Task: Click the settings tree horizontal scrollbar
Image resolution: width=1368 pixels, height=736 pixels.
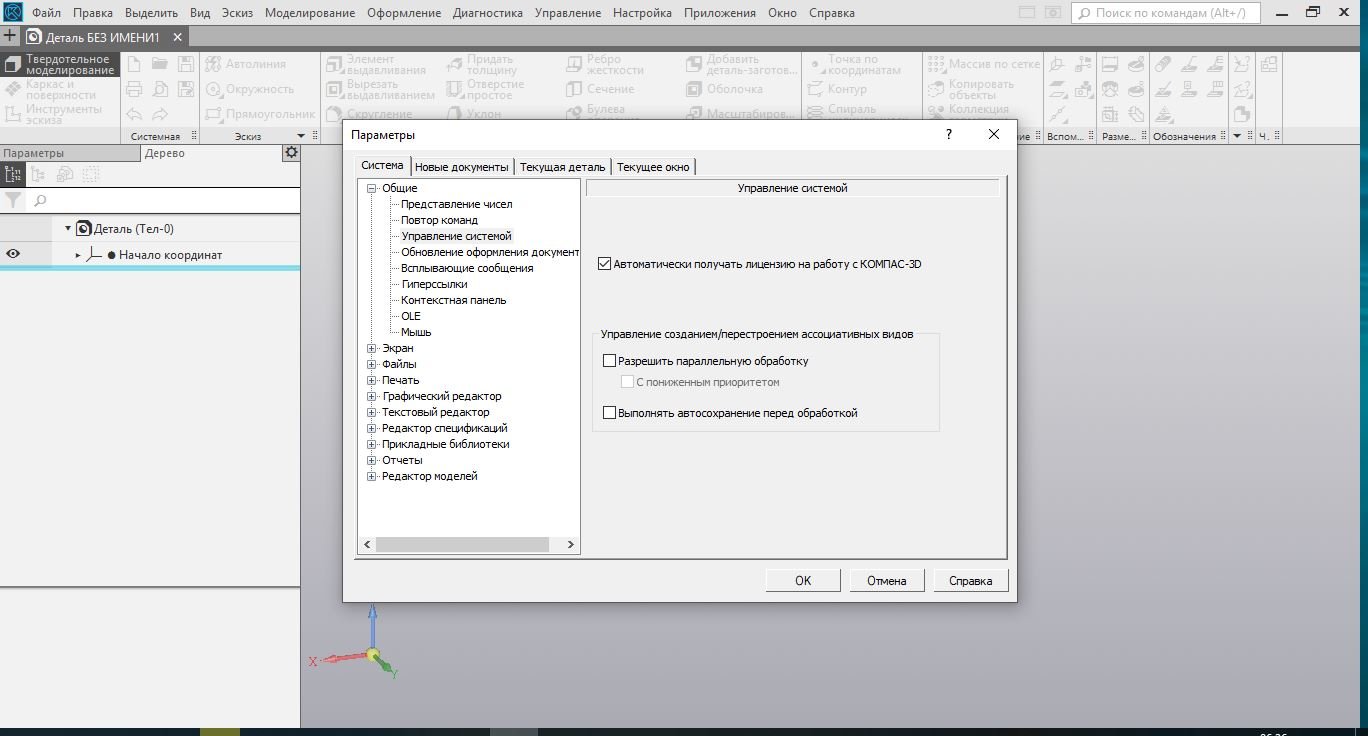Action: 462,545
